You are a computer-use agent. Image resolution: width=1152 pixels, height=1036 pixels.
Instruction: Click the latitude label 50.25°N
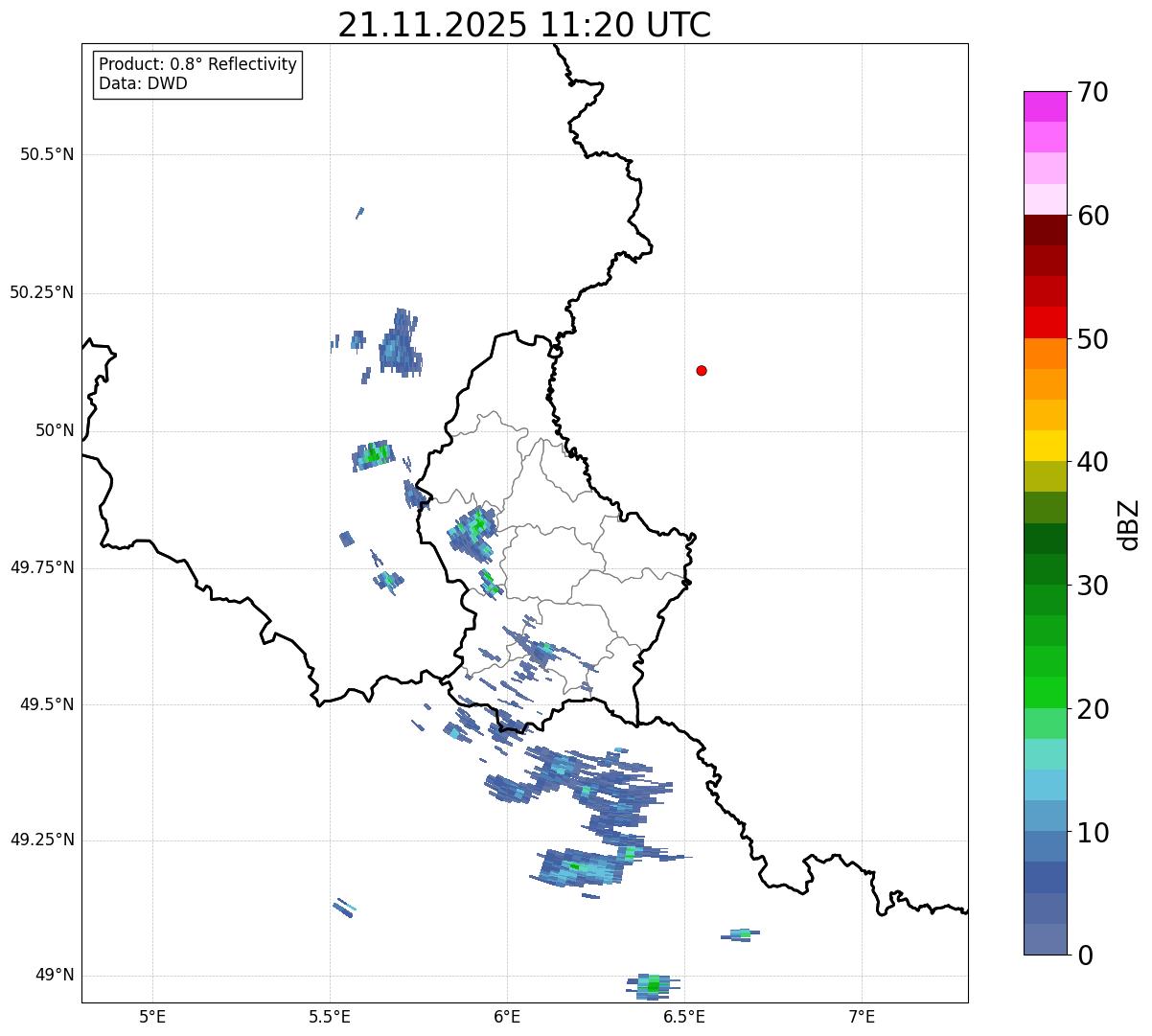pos(41,292)
